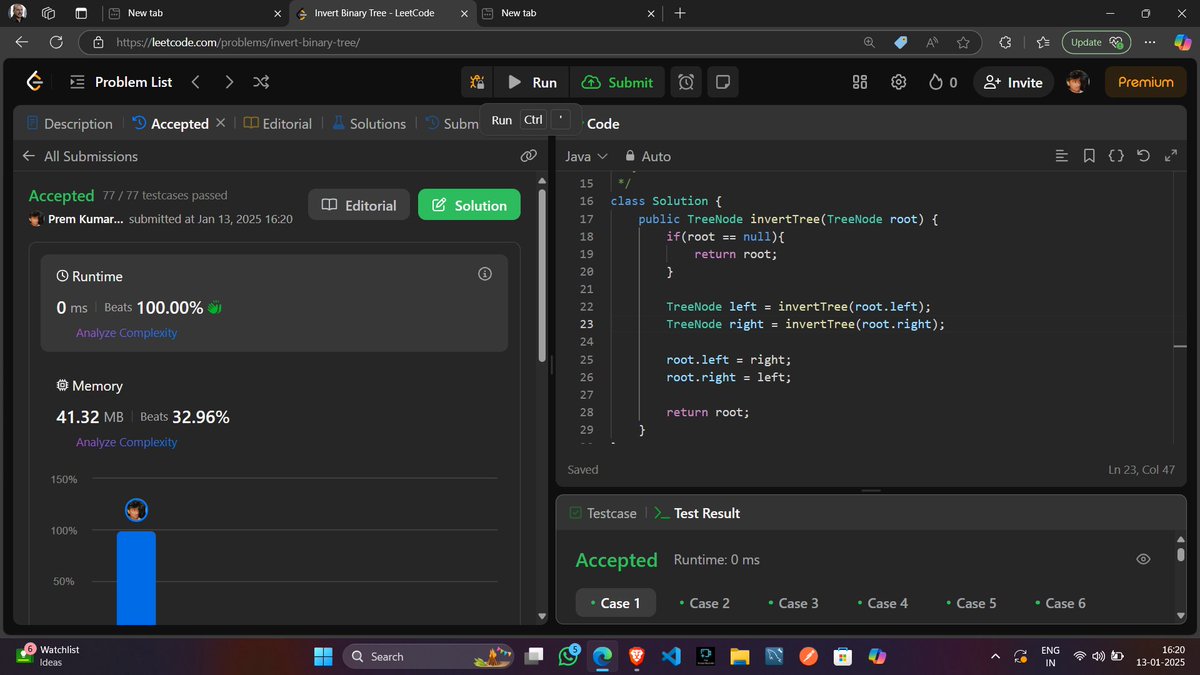Click the LeetCode logo icon

click(x=34, y=82)
